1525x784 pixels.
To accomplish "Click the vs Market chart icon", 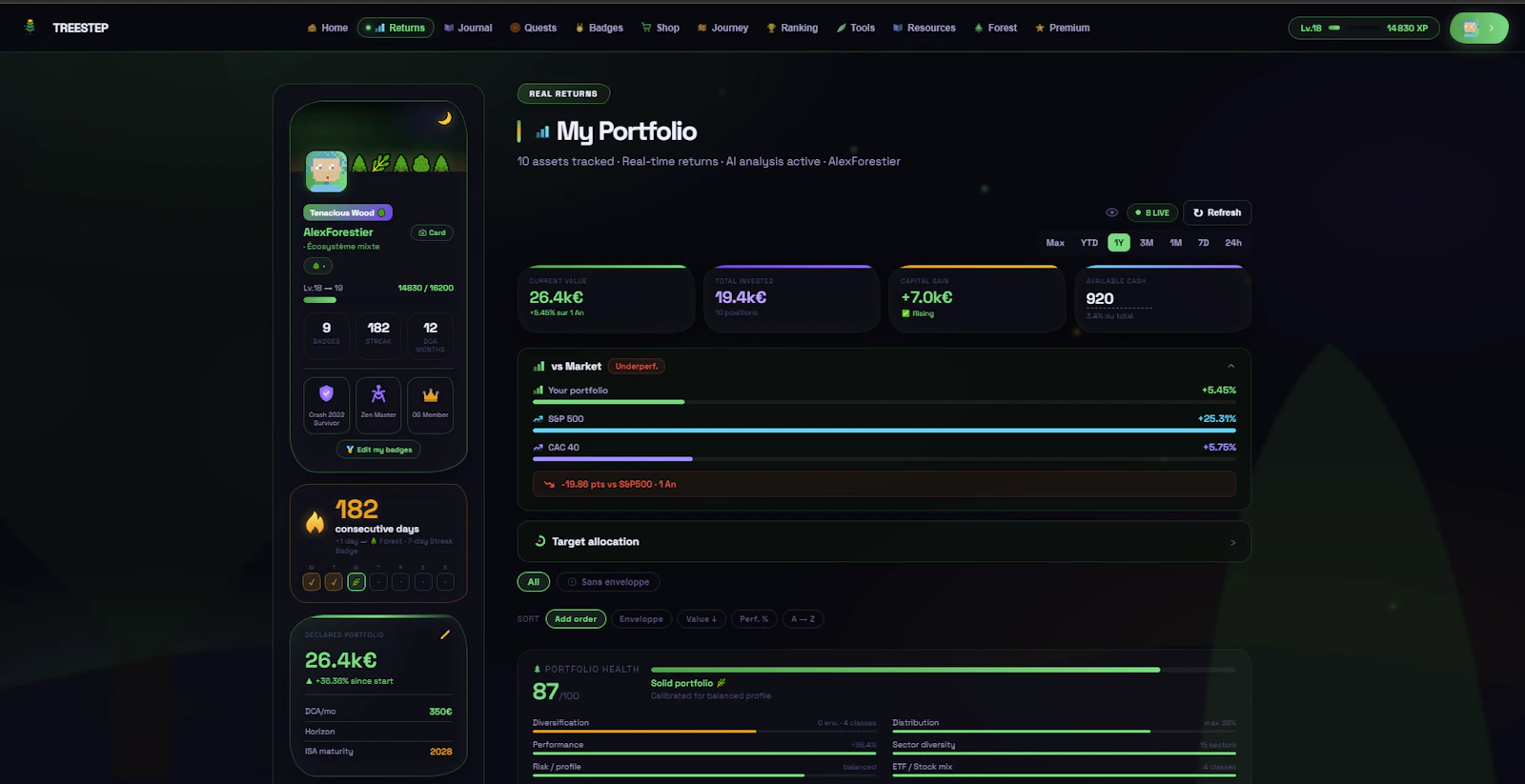I will [x=539, y=366].
